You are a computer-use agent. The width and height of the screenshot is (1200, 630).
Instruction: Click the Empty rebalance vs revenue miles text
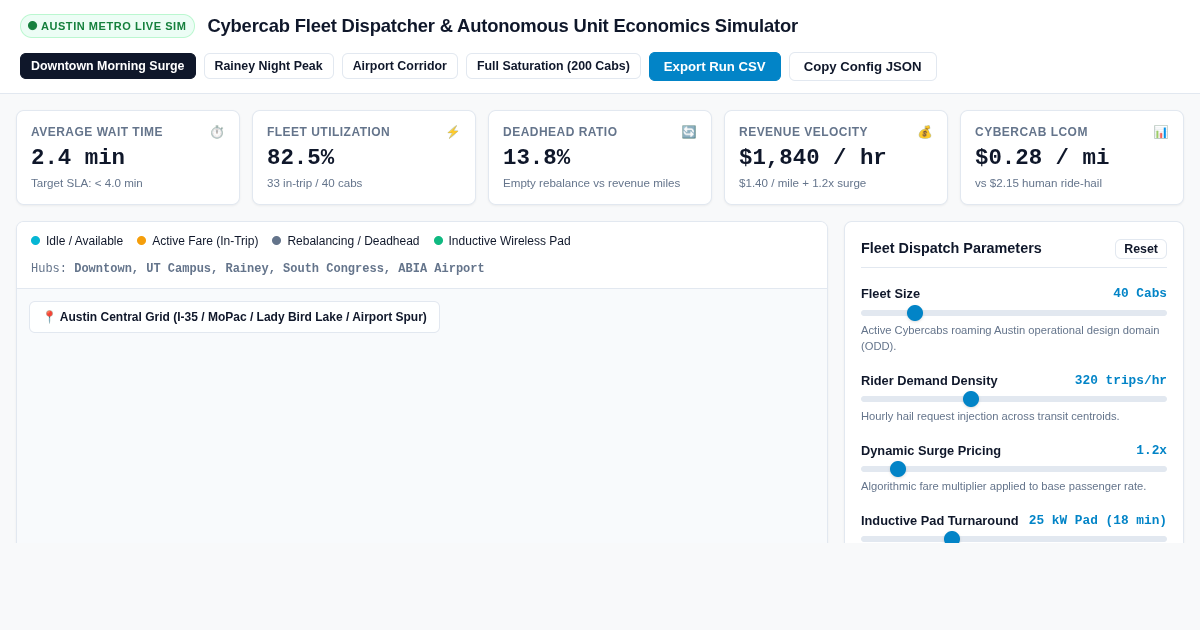click(x=592, y=183)
